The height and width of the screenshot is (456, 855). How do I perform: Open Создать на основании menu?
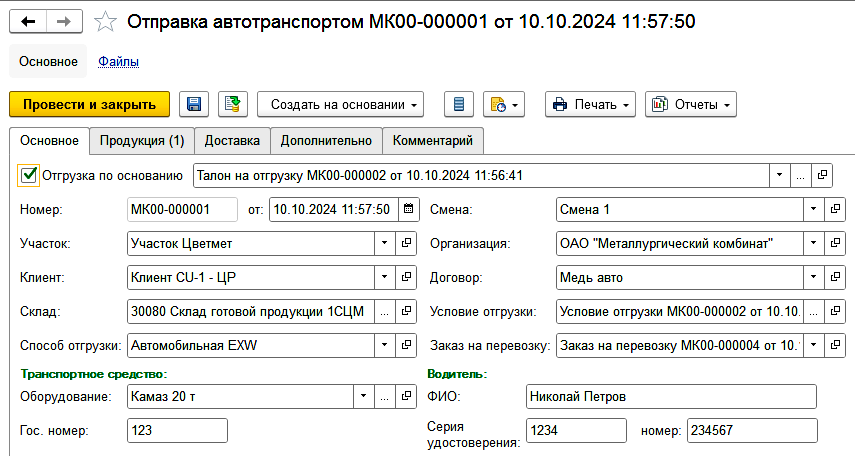340,104
